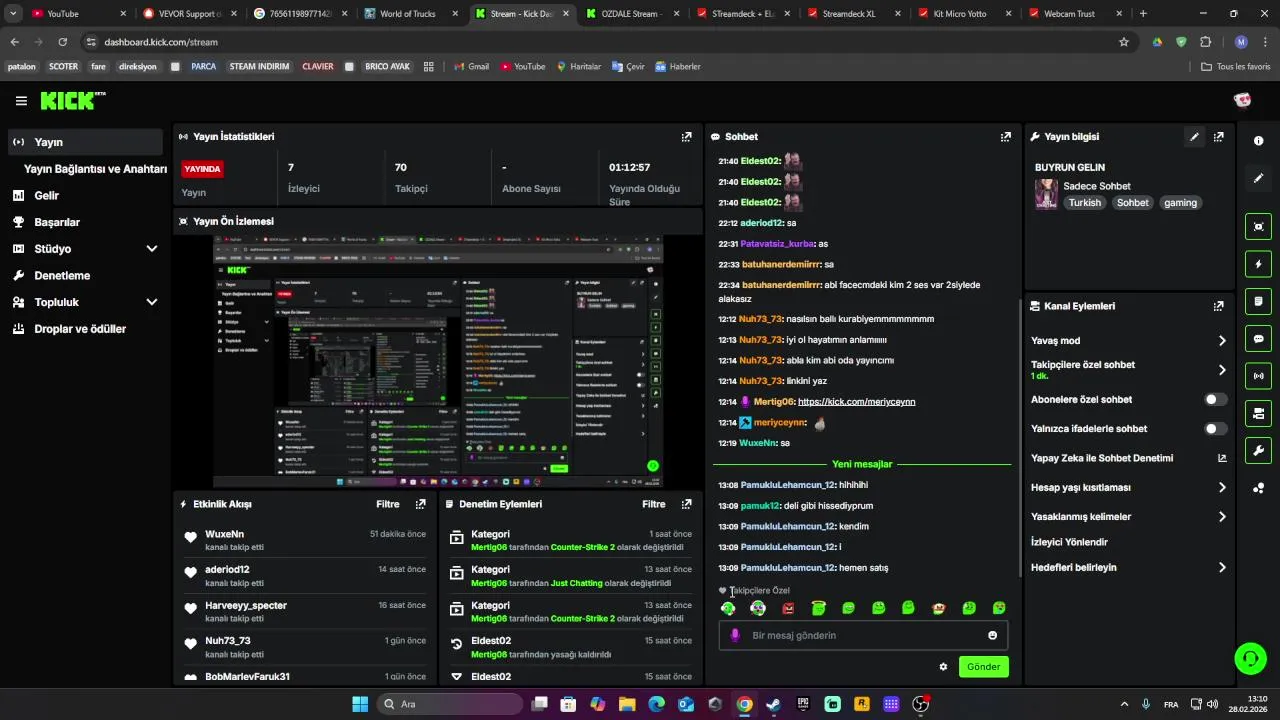
Task: Select Yayın in the sidebar
Action: [x=85, y=142]
